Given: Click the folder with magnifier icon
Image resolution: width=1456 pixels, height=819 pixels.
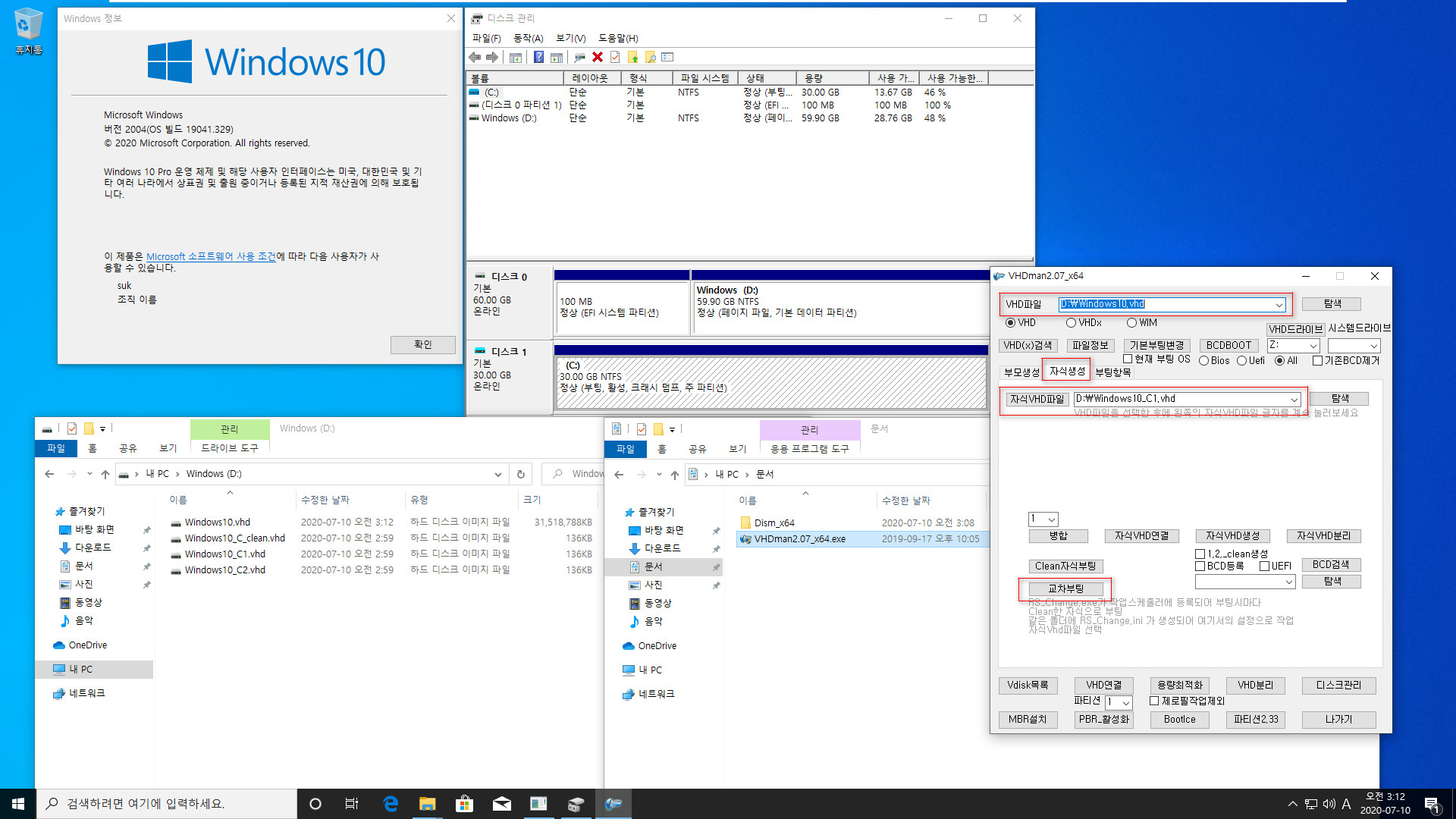Looking at the screenshot, I should pos(650,58).
